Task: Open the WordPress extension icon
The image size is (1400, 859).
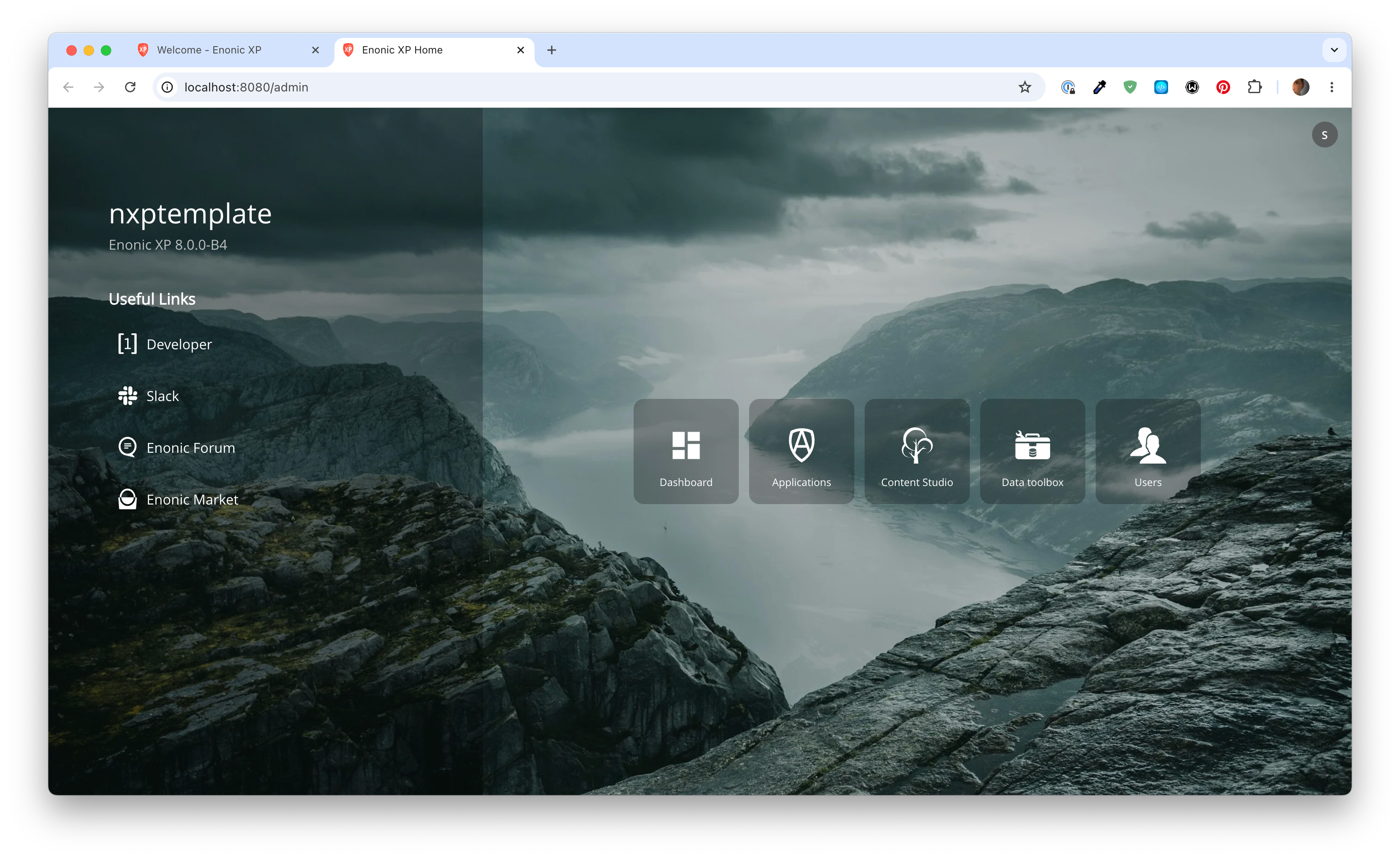Action: pos(1192,87)
